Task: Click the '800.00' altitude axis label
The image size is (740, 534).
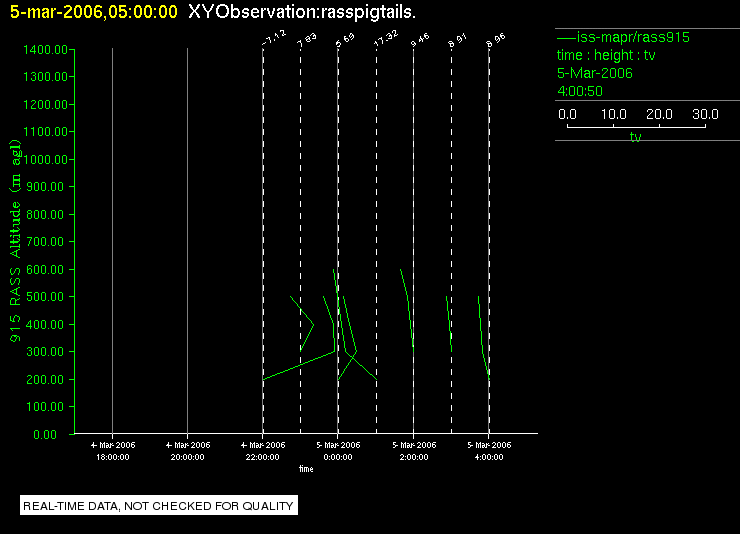Action: tap(45, 214)
